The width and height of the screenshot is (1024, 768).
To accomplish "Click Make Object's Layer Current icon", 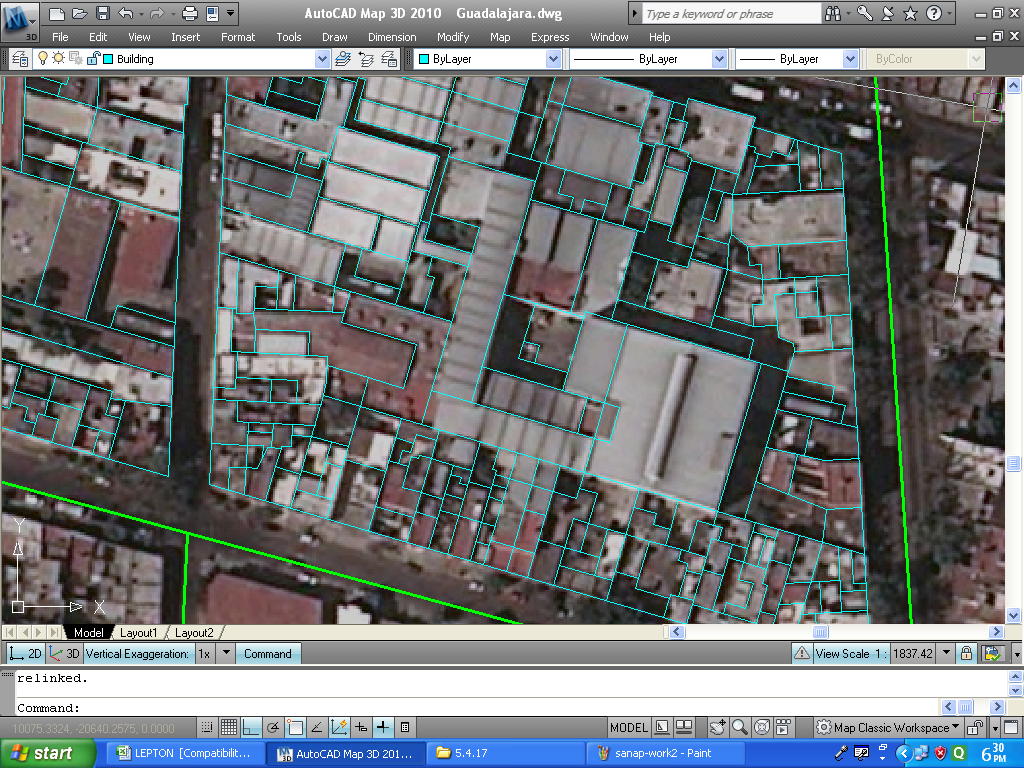I will coord(343,59).
